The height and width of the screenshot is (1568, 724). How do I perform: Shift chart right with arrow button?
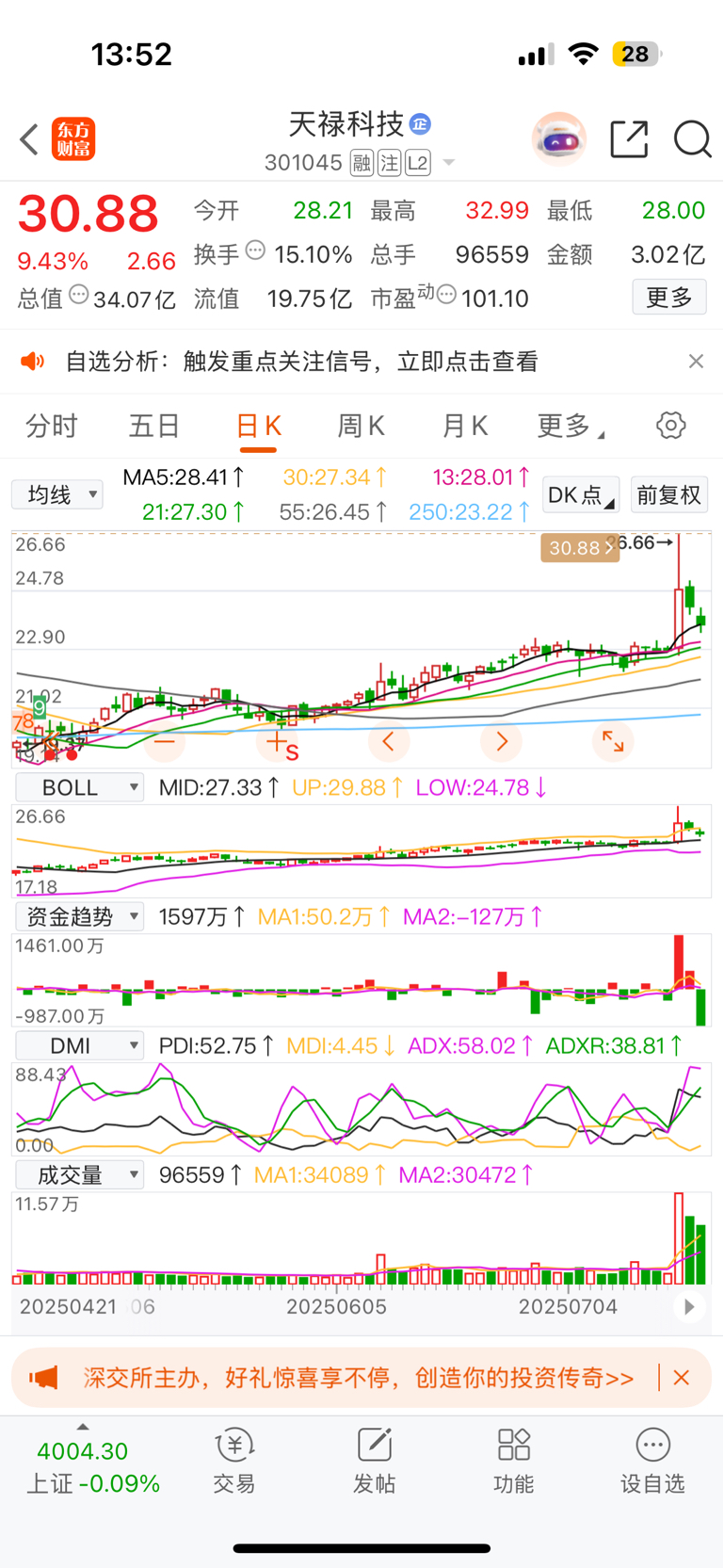501,742
